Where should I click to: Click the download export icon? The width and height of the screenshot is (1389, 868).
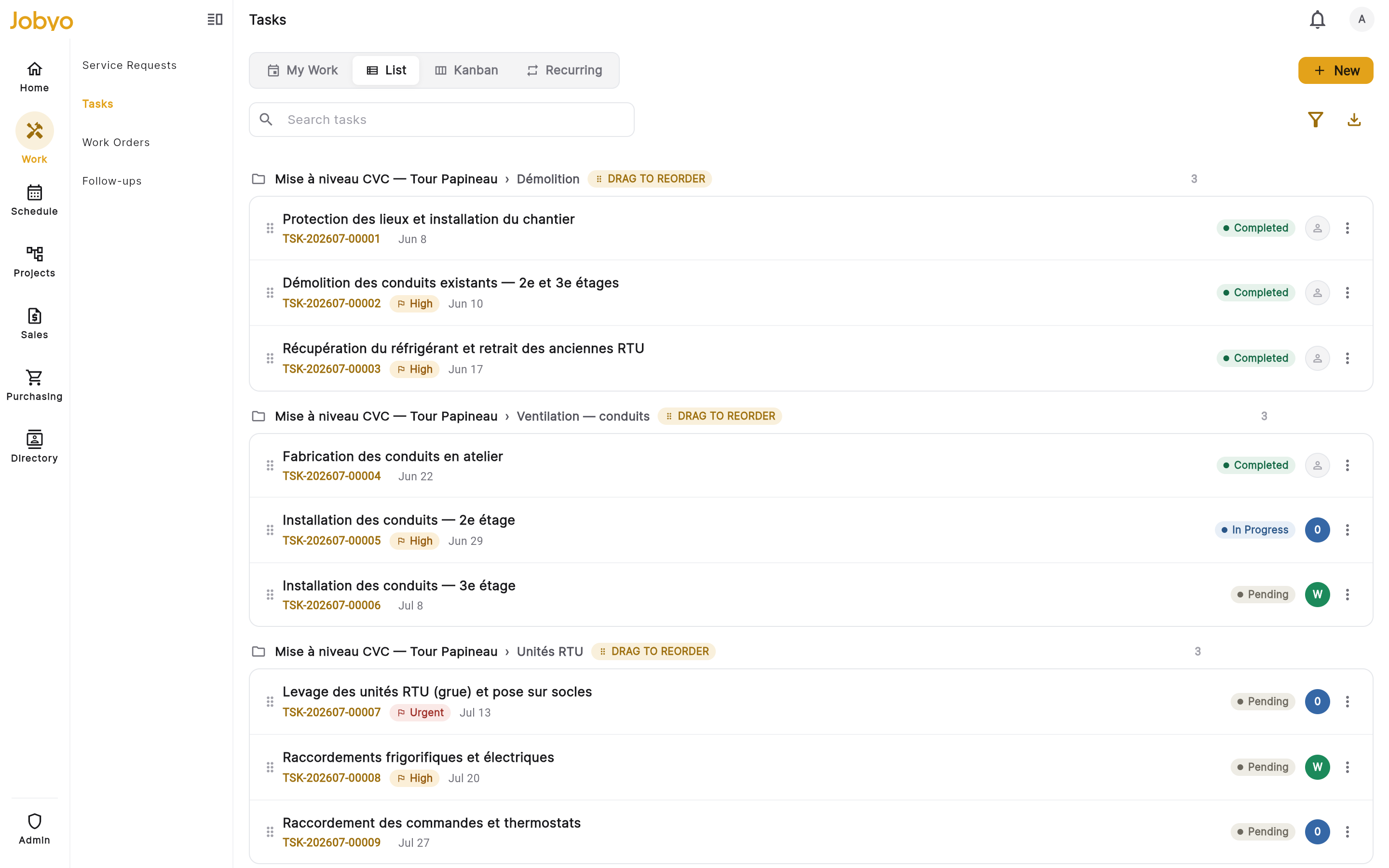pyautogui.click(x=1354, y=120)
